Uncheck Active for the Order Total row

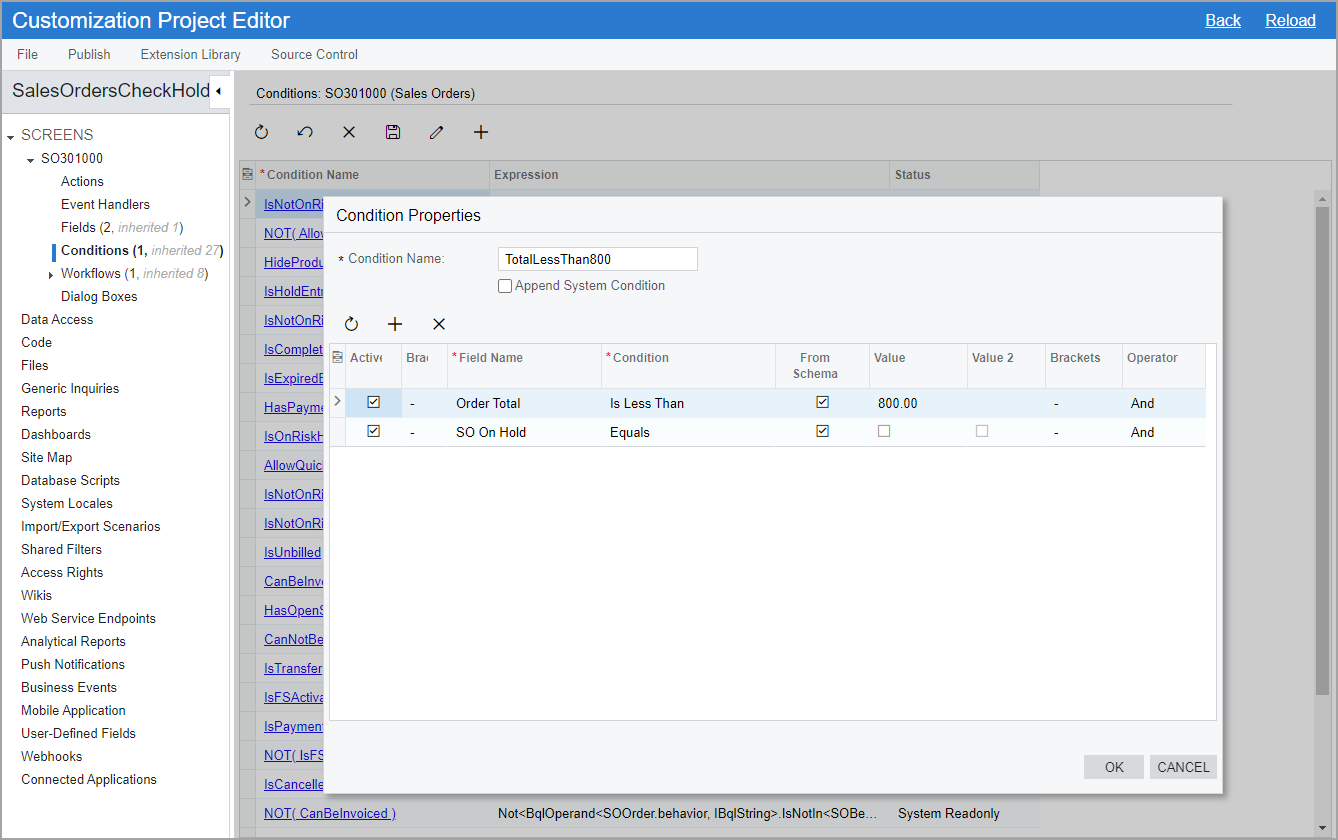tap(374, 403)
